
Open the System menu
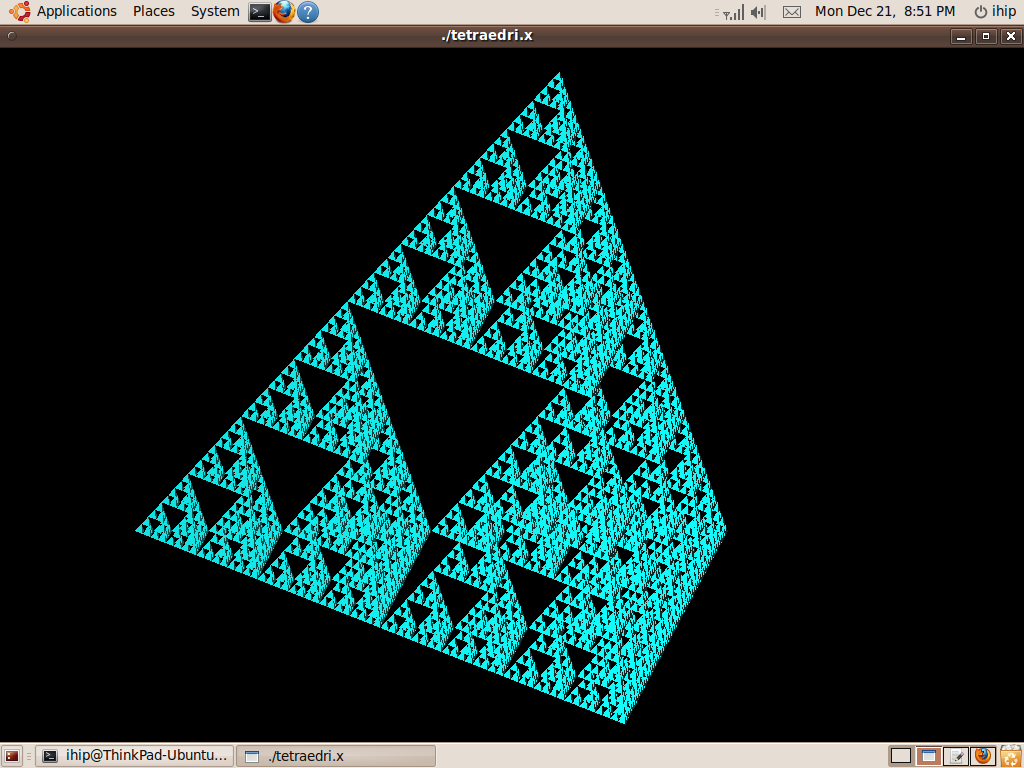(214, 11)
